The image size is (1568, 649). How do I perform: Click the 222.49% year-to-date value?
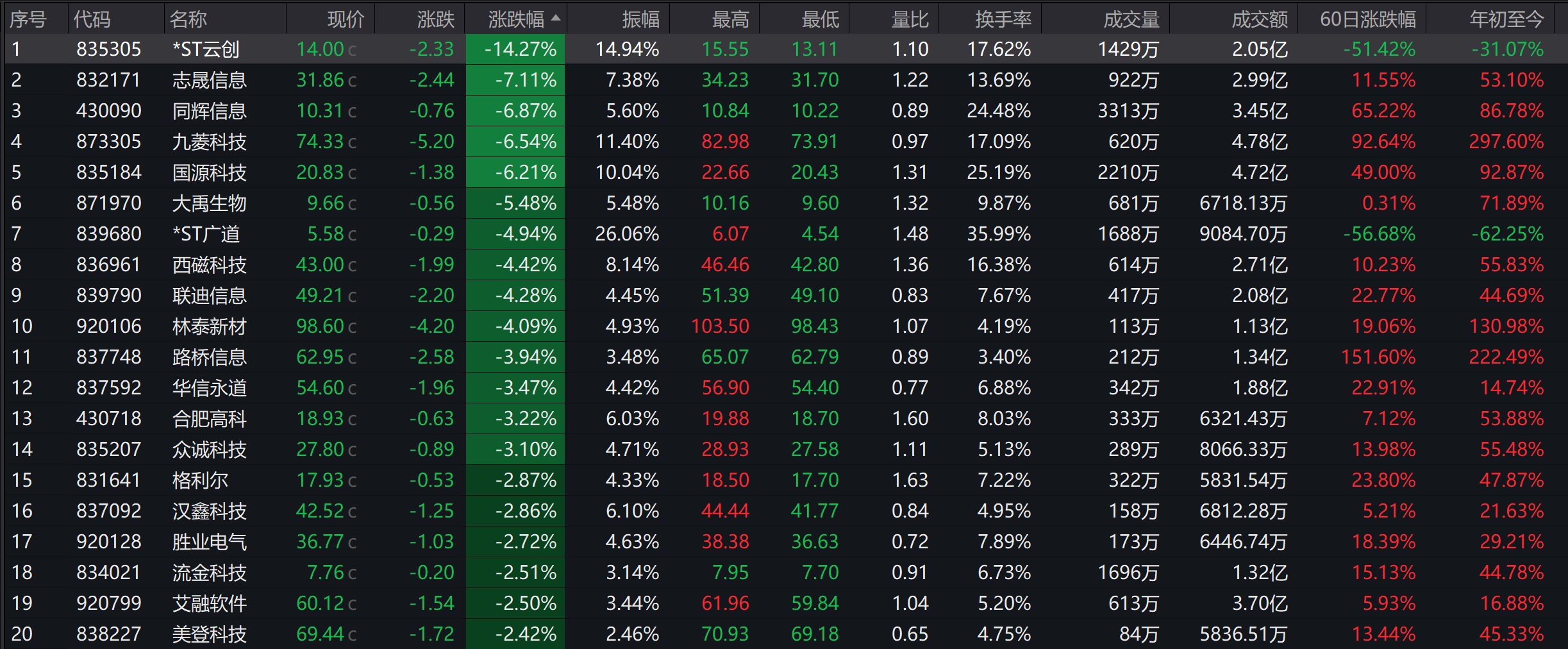pyautogui.click(x=1506, y=357)
